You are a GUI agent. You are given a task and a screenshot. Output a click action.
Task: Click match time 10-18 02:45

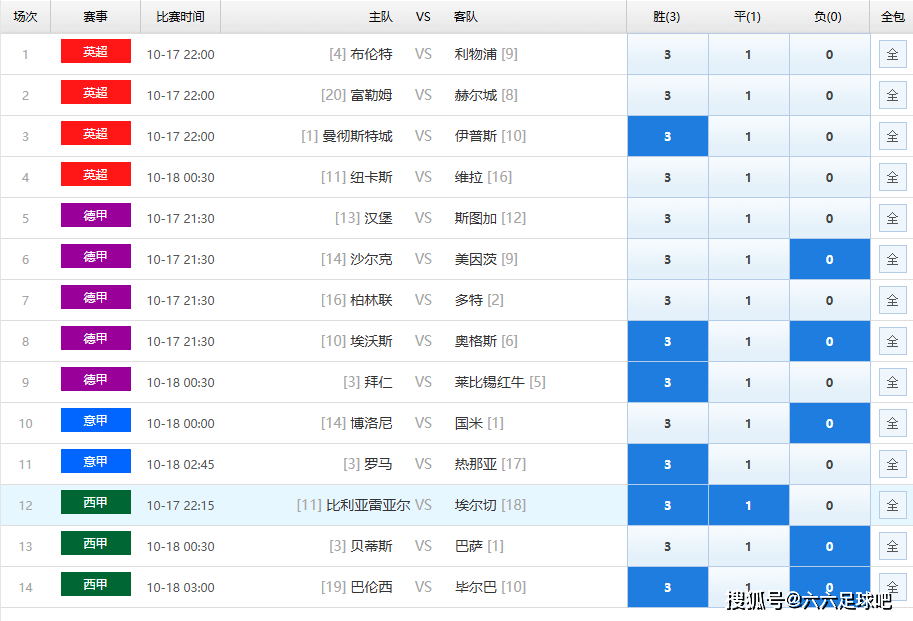click(181, 464)
